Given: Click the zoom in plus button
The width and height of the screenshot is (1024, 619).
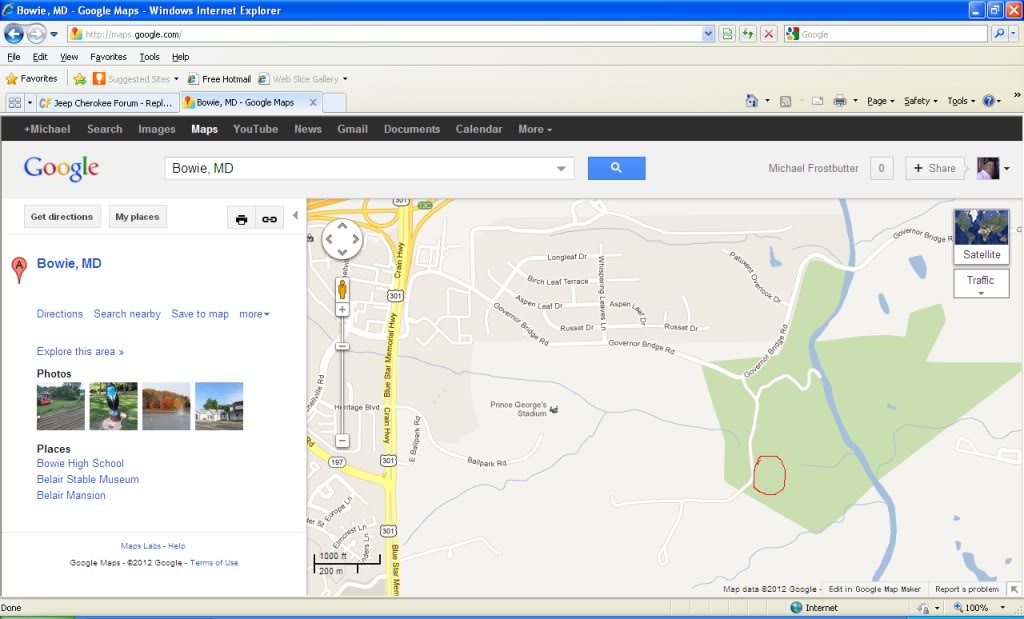Looking at the screenshot, I should pyautogui.click(x=342, y=310).
